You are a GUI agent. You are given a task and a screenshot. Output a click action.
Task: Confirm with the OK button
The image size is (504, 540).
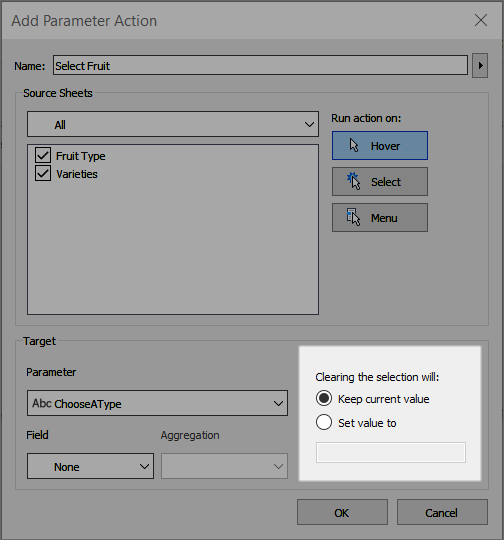[342, 512]
